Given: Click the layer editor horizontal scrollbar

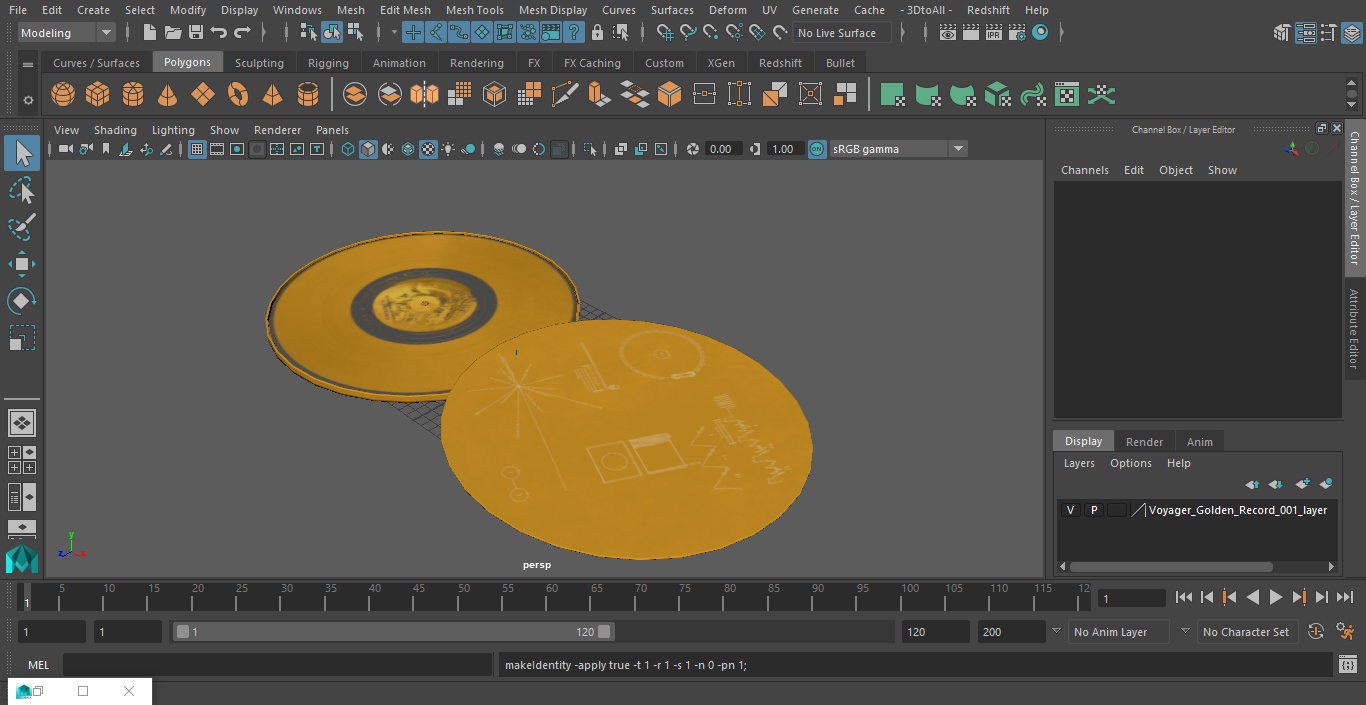Looking at the screenshot, I should 1170,566.
